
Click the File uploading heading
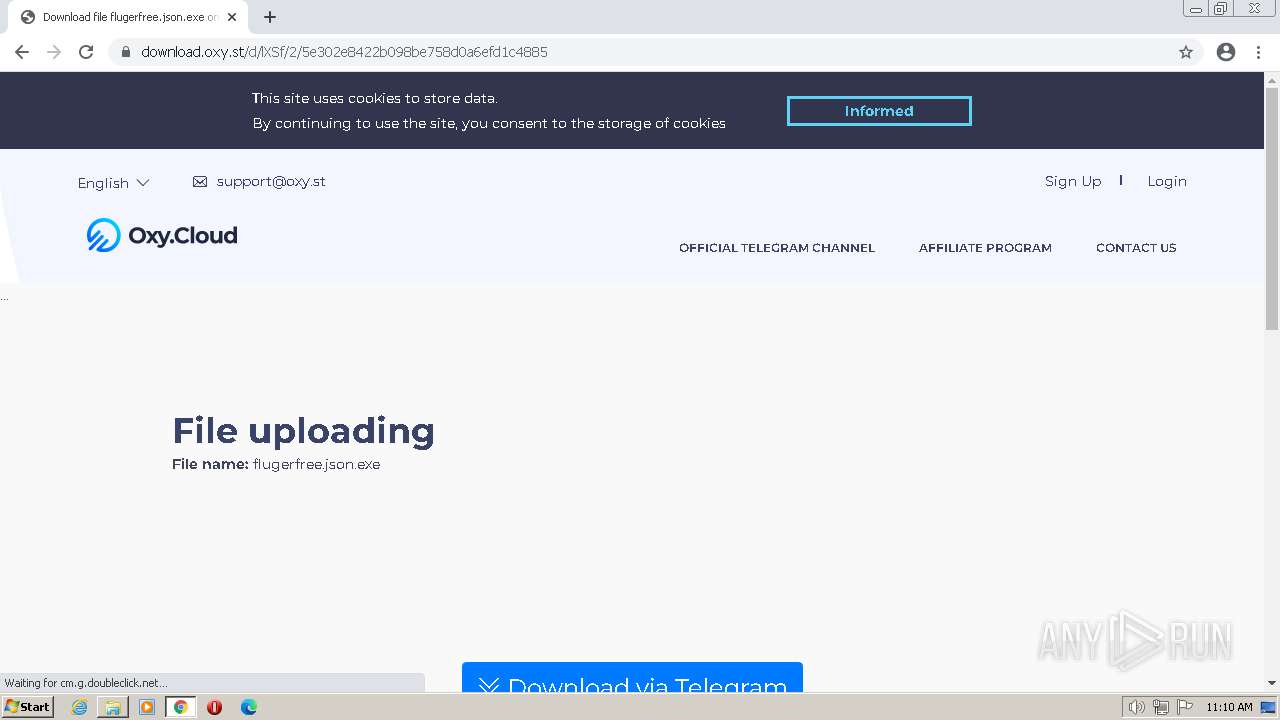point(303,430)
